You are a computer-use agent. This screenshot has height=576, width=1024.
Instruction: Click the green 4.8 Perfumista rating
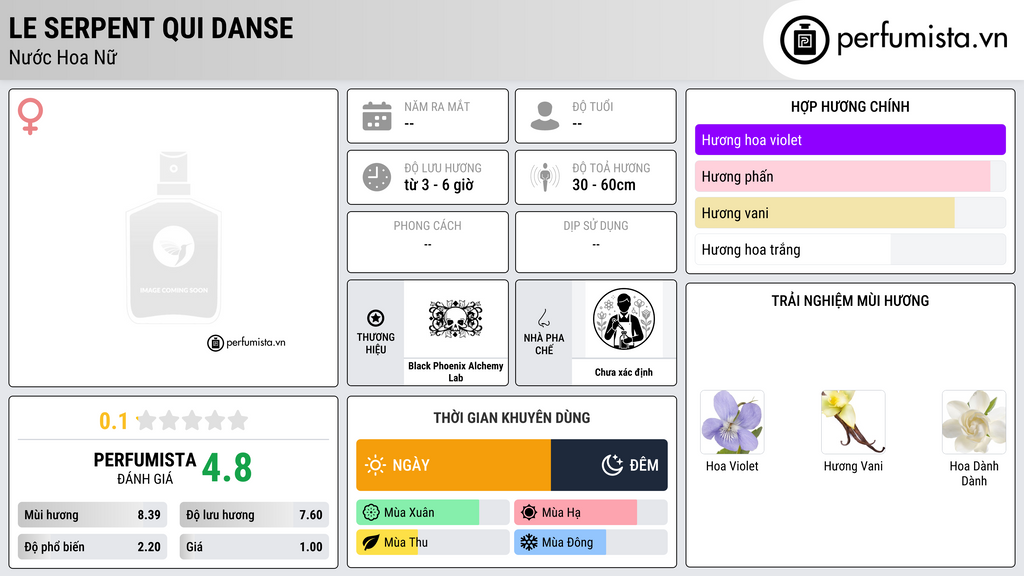click(227, 468)
